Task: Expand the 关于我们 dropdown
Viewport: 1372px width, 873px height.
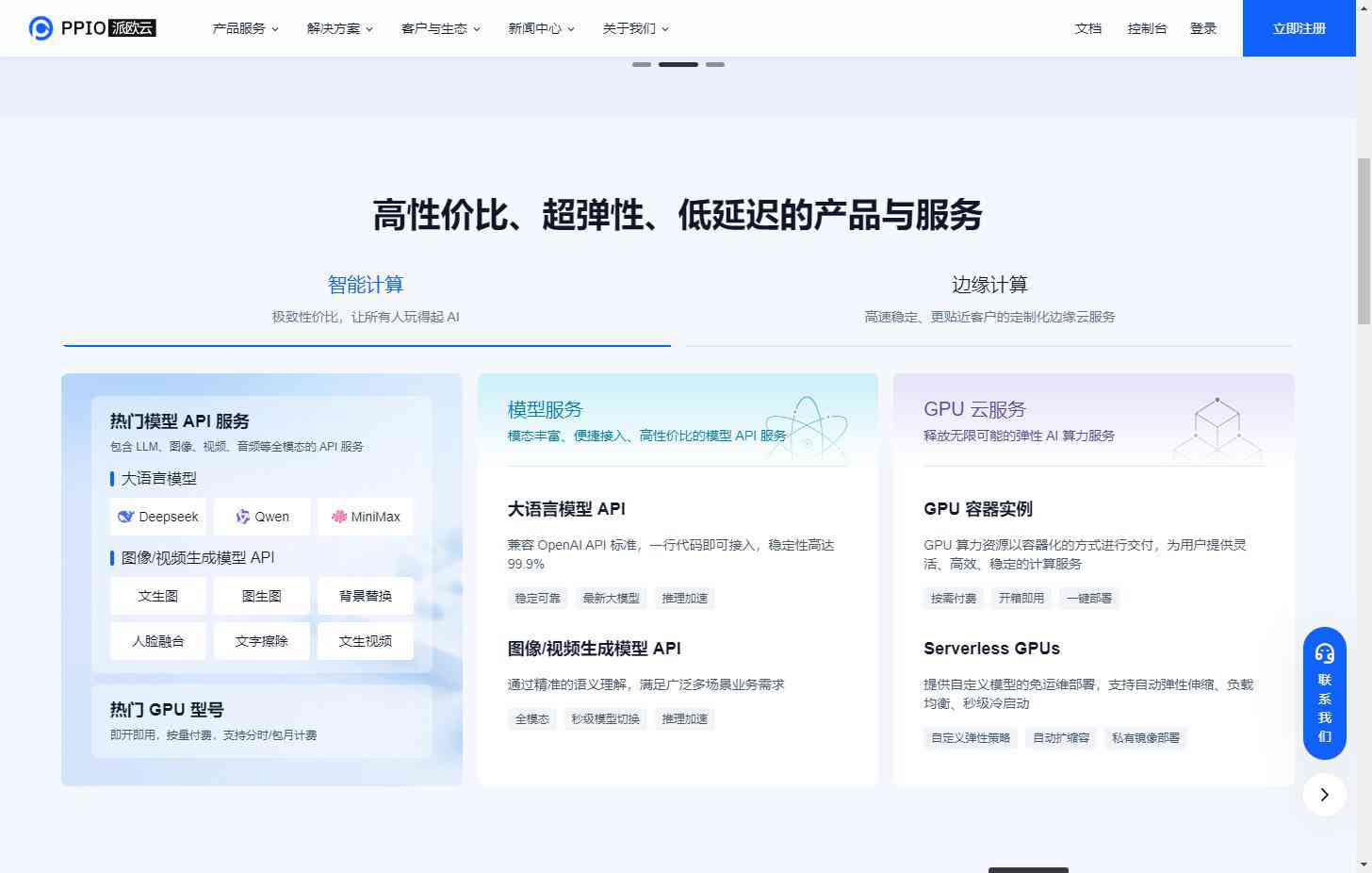Action: click(635, 28)
